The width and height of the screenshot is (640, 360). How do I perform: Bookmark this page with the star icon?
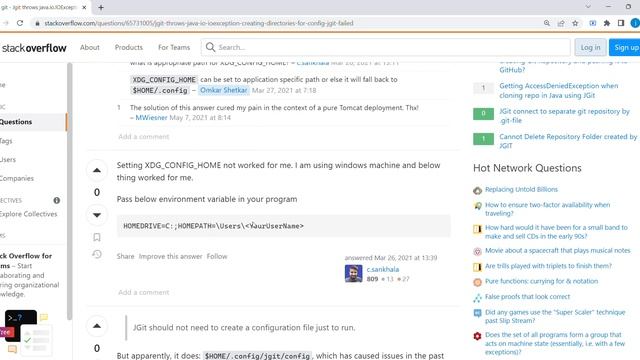[575, 23]
